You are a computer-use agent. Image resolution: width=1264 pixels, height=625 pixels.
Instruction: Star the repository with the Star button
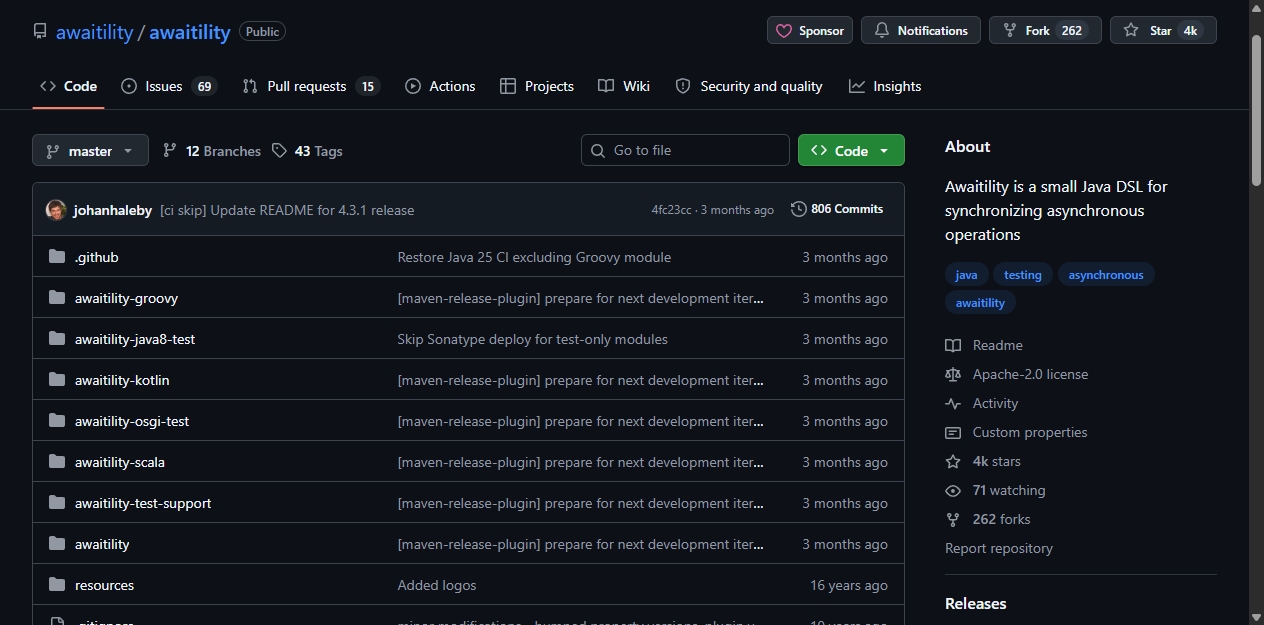tap(1163, 30)
